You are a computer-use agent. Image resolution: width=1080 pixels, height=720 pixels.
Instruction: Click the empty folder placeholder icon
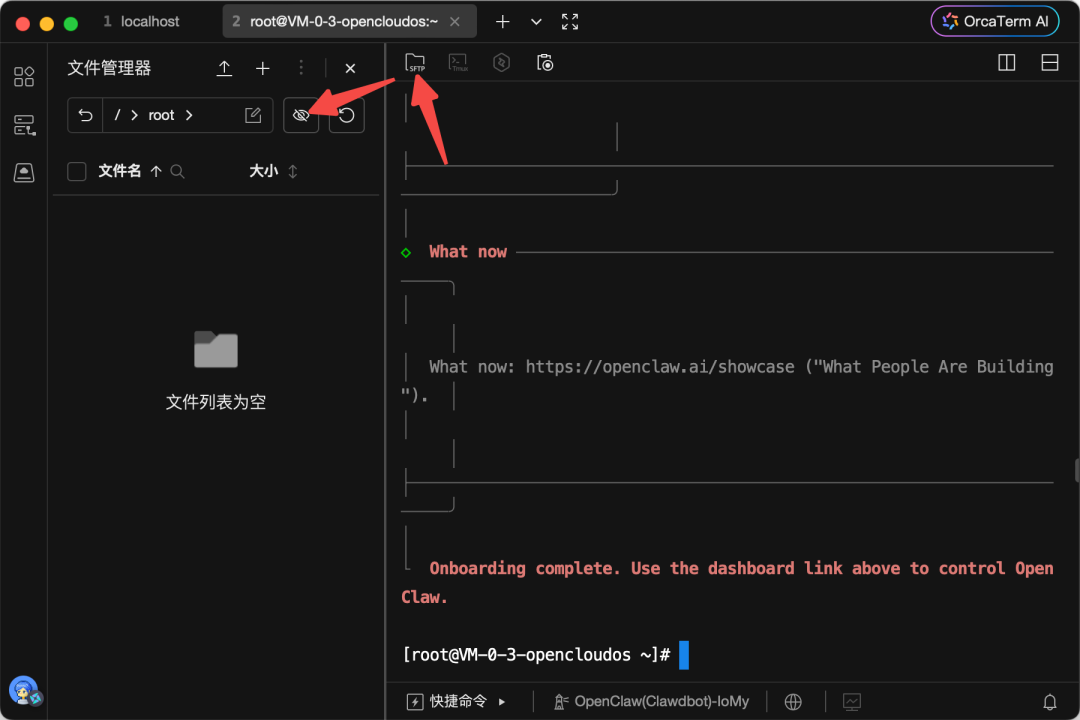click(216, 349)
